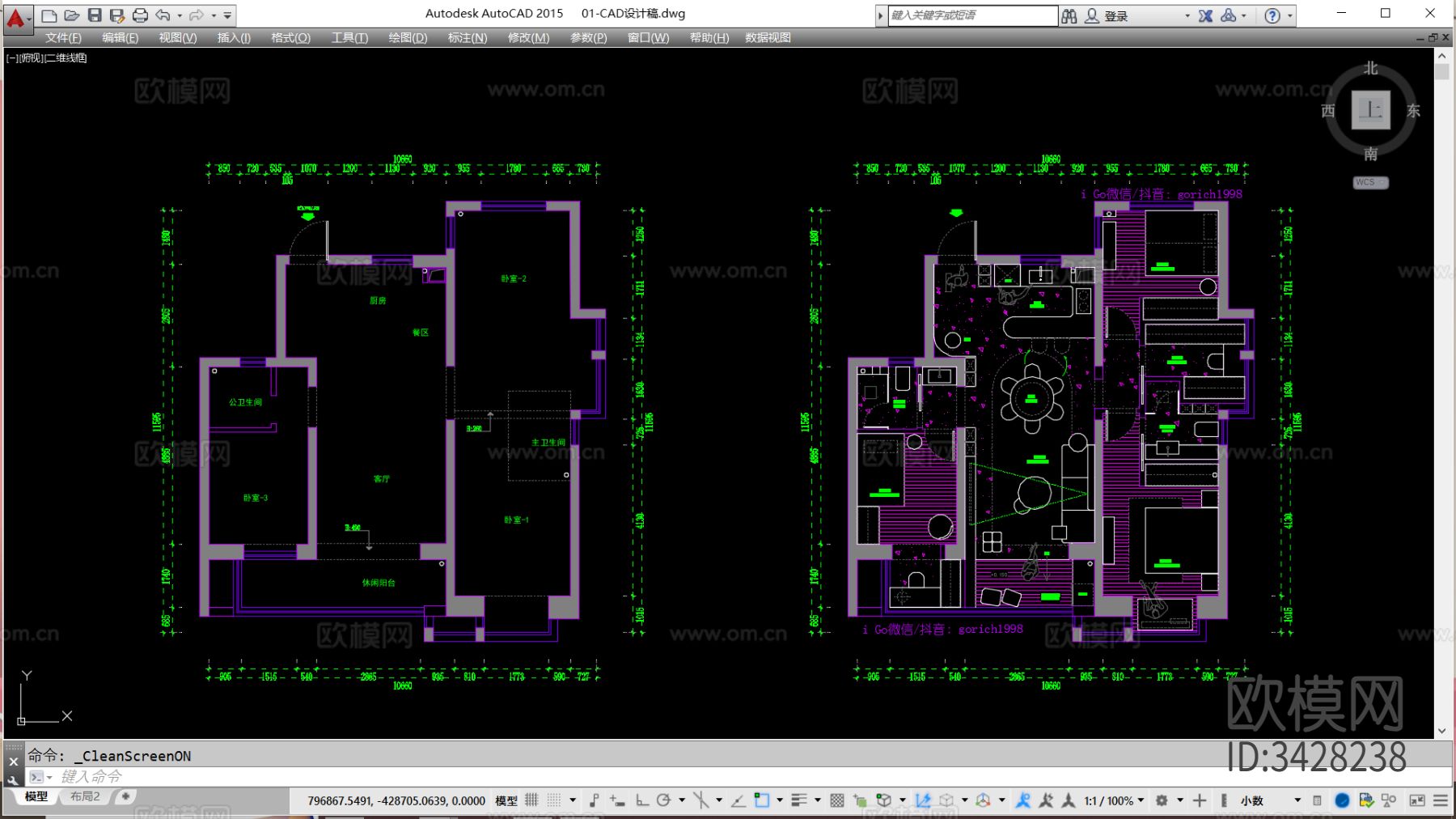The image size is (1456, 819).
Task: Add a new layout with plus tab
Action: tap(125, 797)
